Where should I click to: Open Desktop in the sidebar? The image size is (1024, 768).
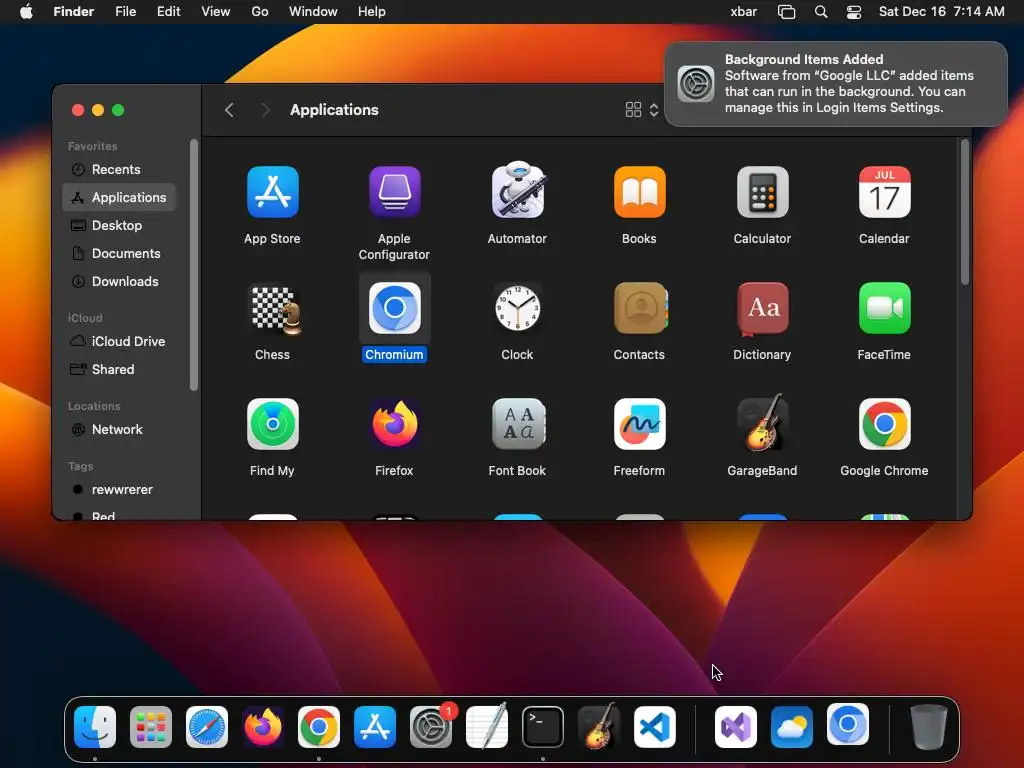point(120,225)
